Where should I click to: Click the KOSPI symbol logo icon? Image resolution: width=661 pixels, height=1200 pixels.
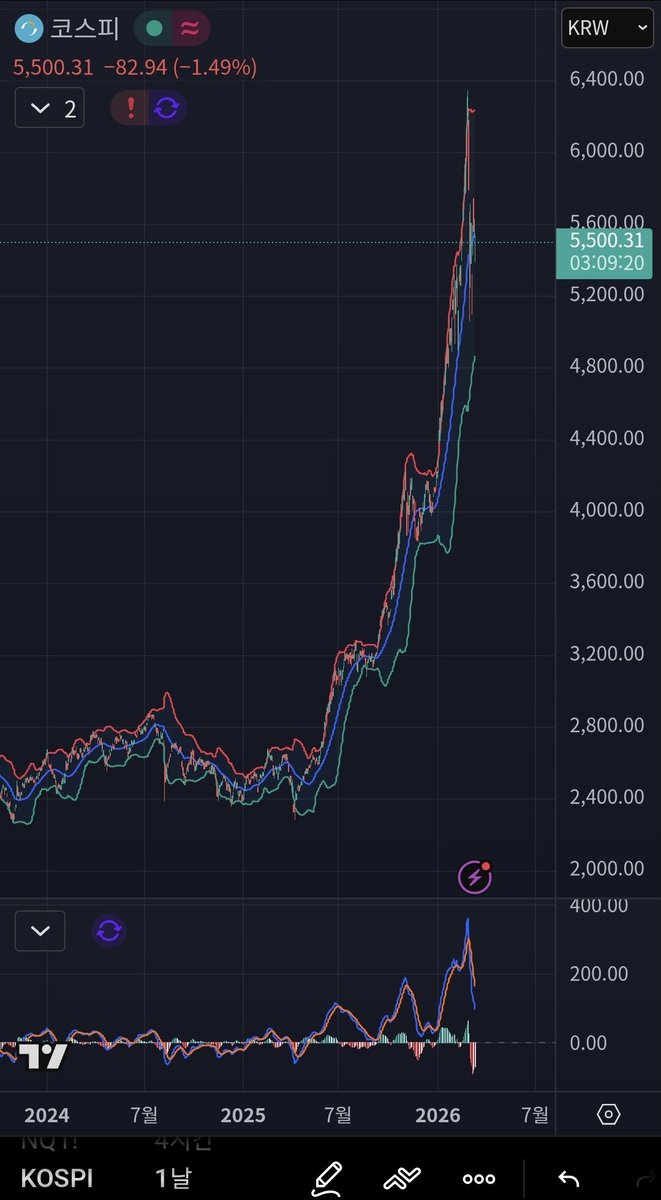pos(29,29)
